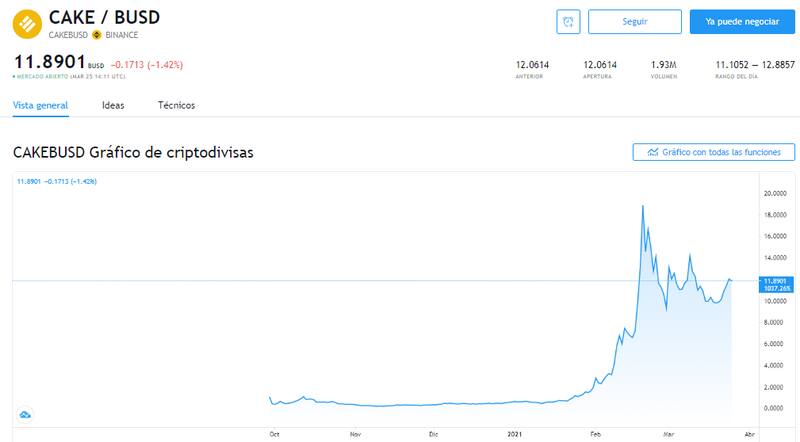Click the CAKE/BUSD coin logo icon

[27, 24]
